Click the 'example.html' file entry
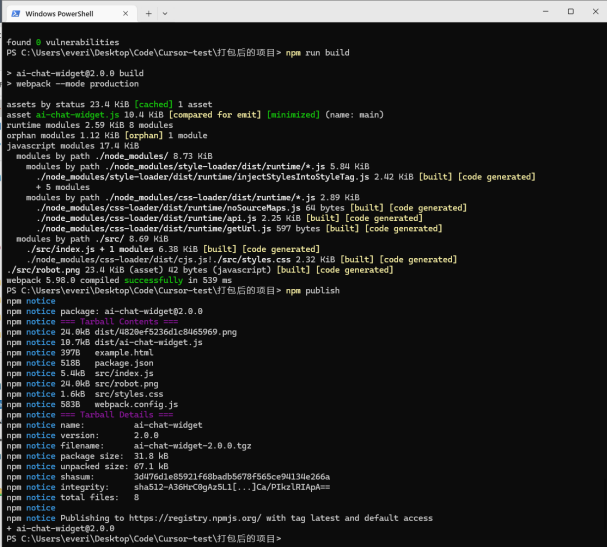 (124, 352)
